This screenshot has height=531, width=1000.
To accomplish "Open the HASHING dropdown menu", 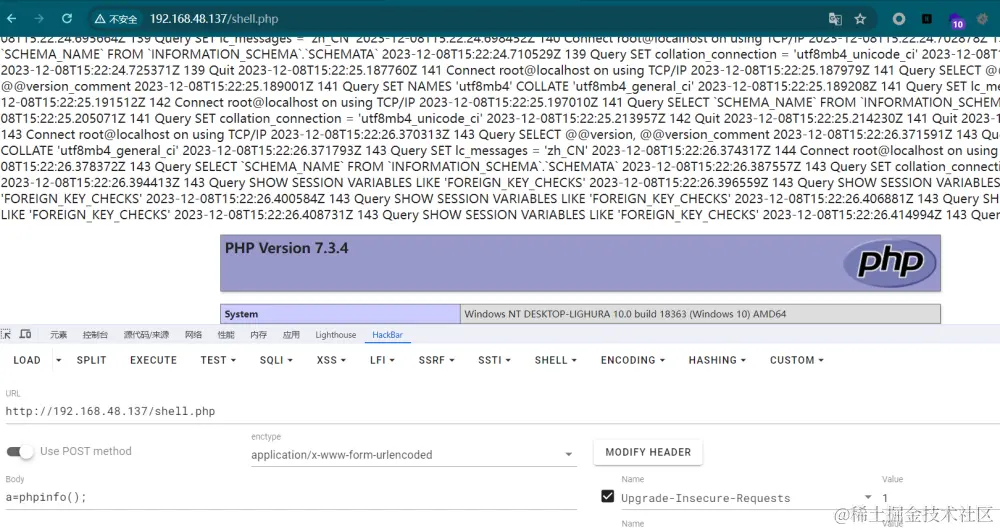I will coord(717,360).
